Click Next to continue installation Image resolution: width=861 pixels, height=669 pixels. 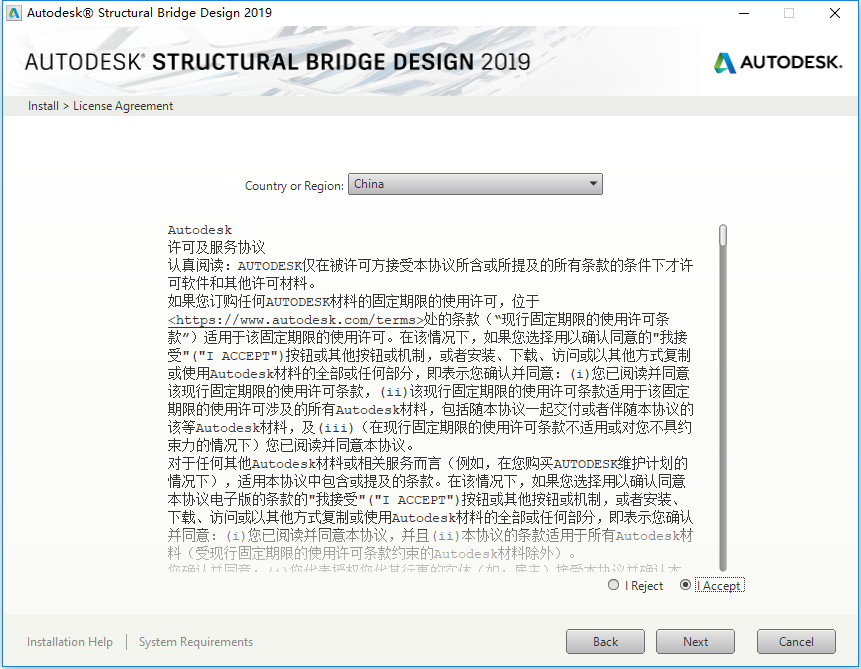pos(695,642)
